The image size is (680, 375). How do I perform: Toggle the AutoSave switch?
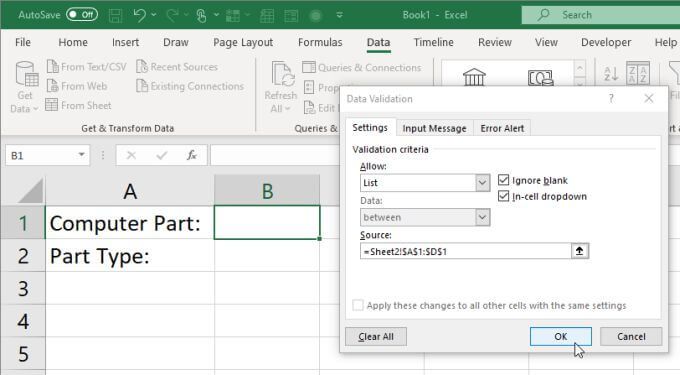(x=82, y=15)
